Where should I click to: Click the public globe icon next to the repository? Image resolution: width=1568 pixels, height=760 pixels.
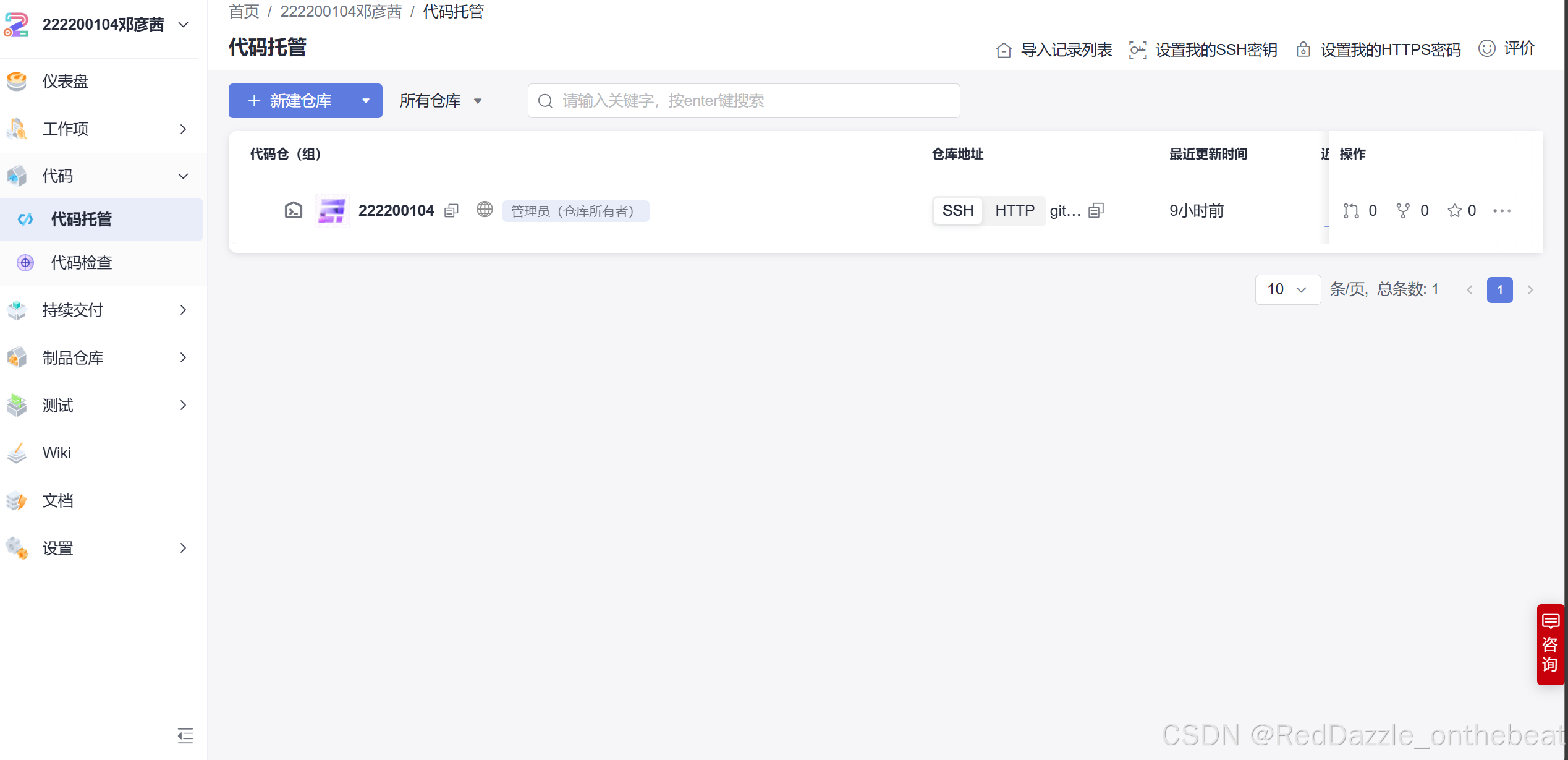(x=485, y=210)
